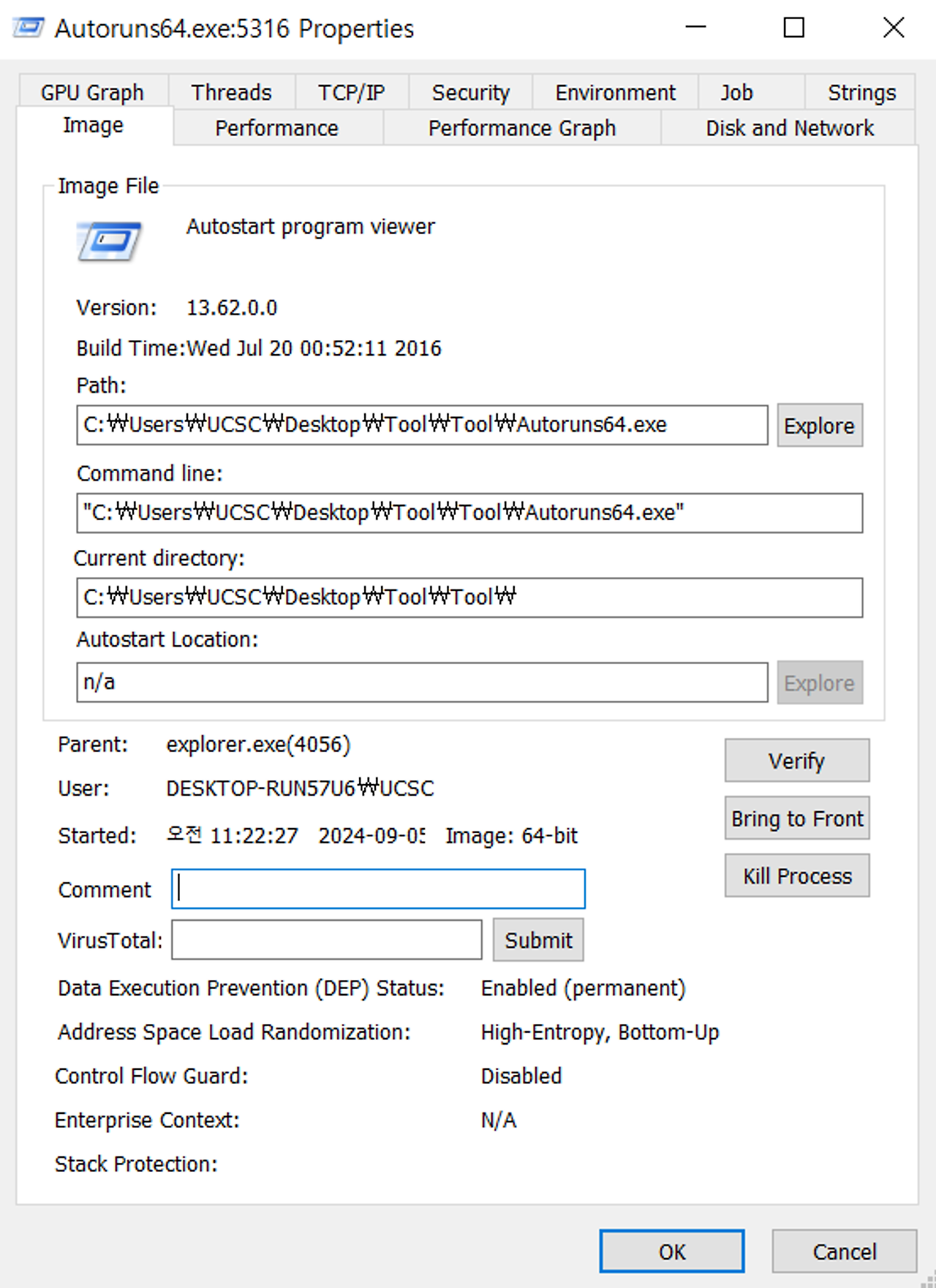Click the Build Time date text
Viewport: 936px width, 1288px height.
click(x=314, y=348)
